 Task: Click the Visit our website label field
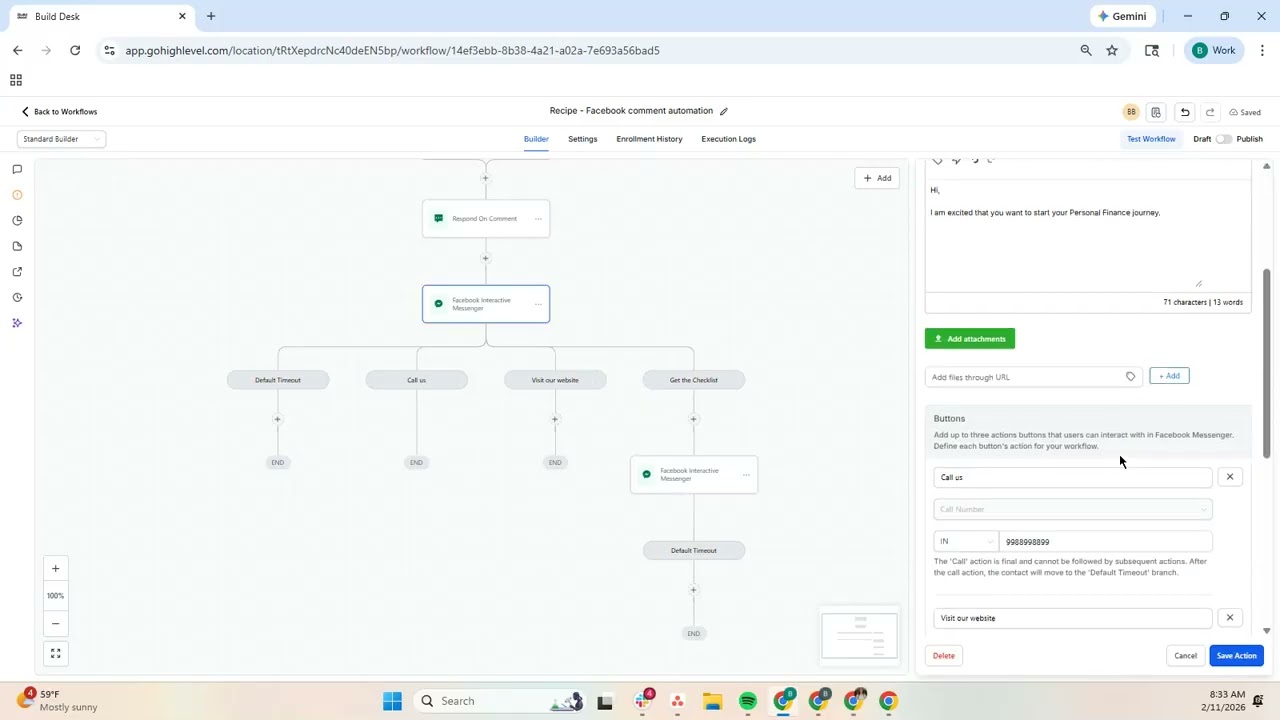[x=1073, y=618]
